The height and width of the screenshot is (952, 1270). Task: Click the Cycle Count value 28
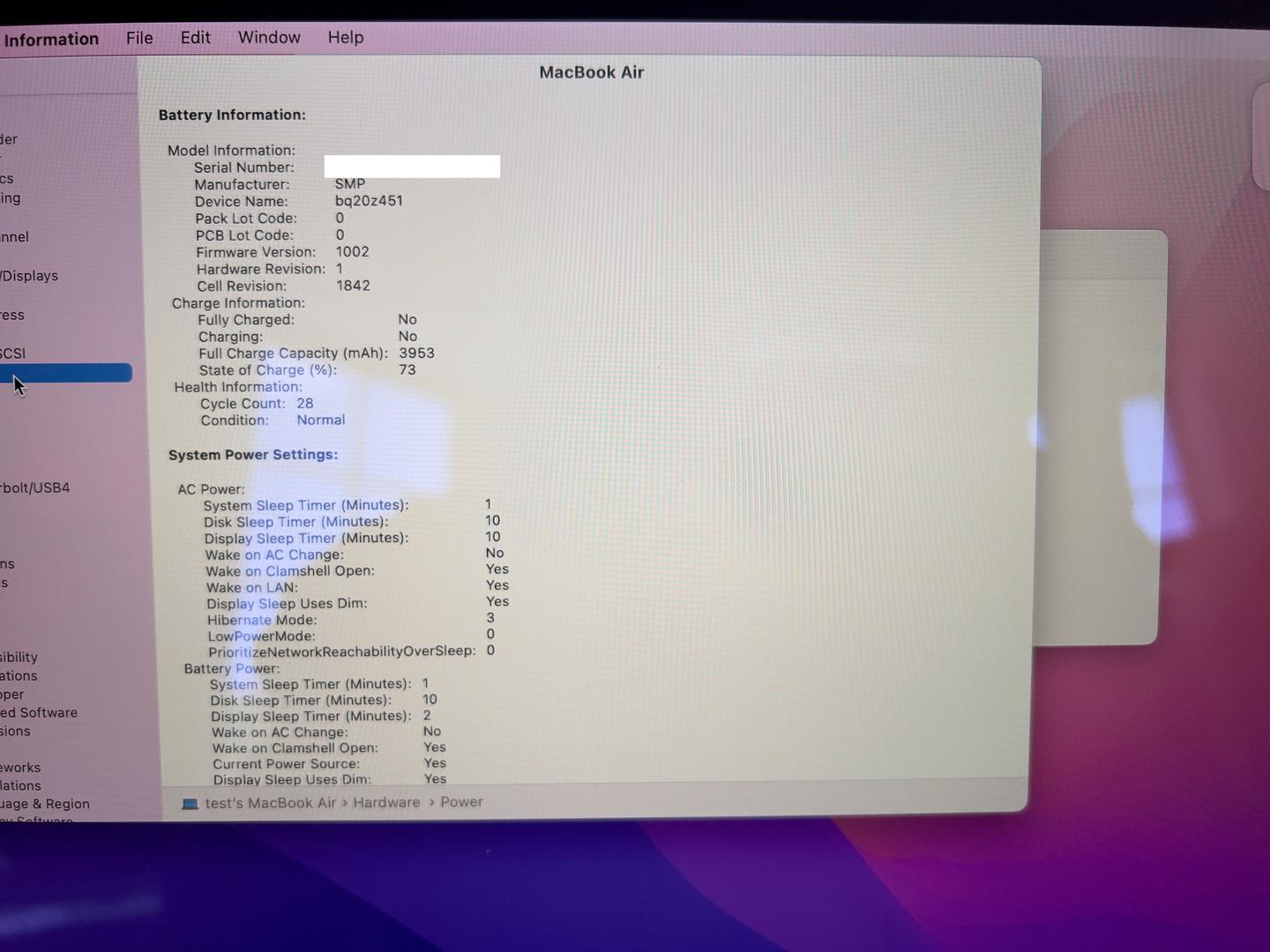click(305, 403)
